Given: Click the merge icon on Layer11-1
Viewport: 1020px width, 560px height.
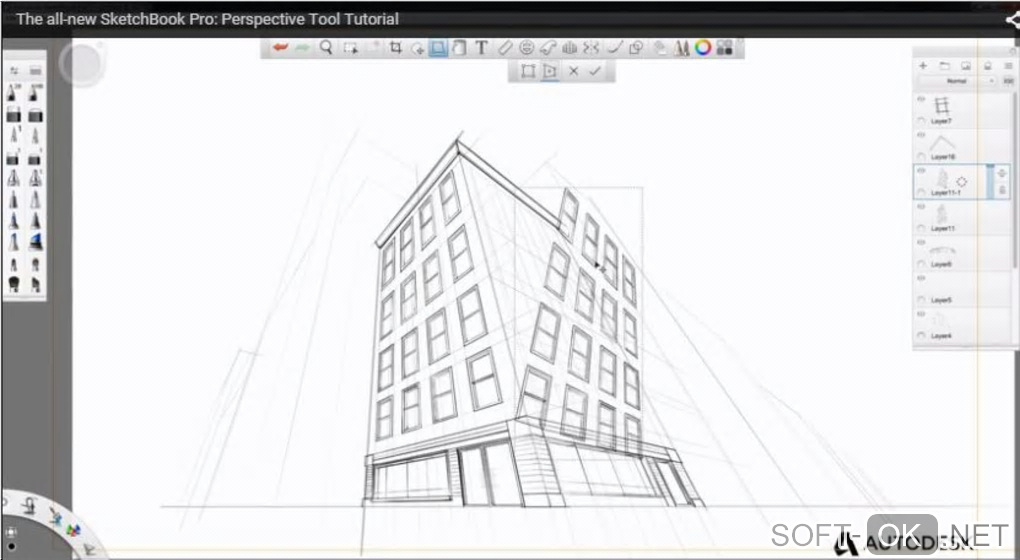Looking at the screenshot, I should coord(1002,173).
